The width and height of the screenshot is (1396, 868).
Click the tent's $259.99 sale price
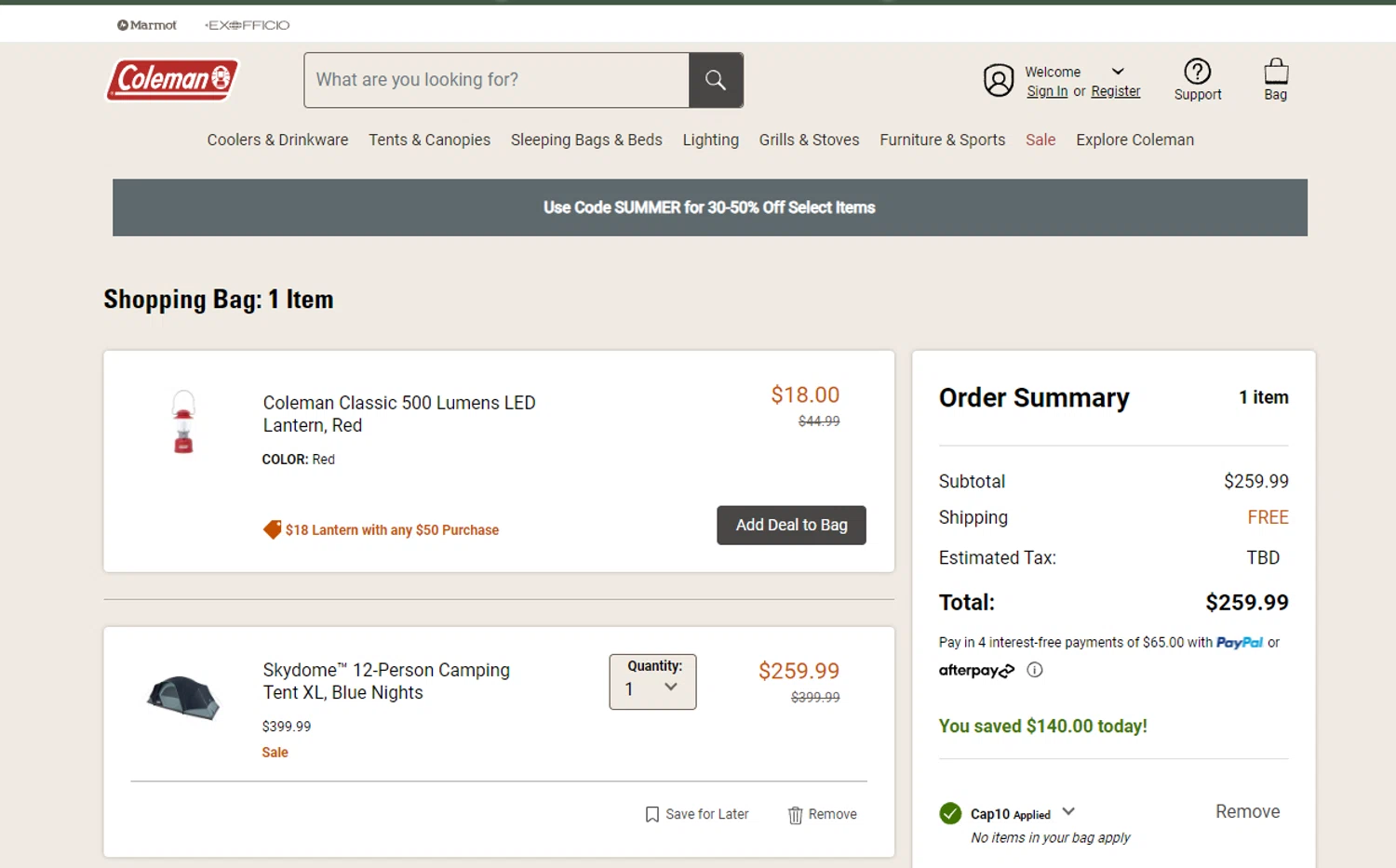(x=799, y=671)
